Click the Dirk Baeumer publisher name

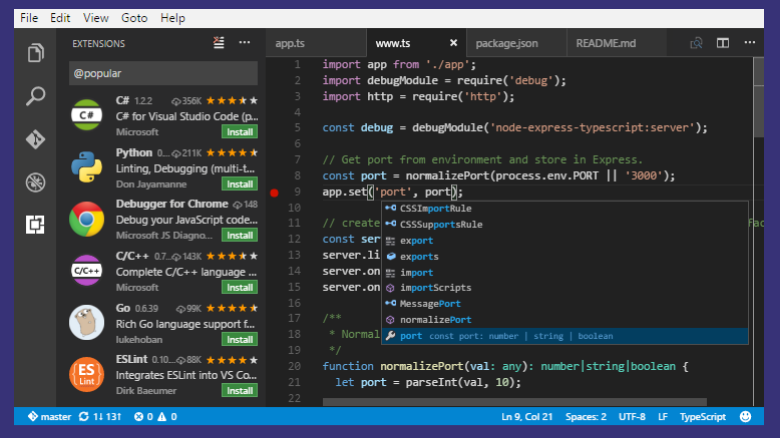146,391
